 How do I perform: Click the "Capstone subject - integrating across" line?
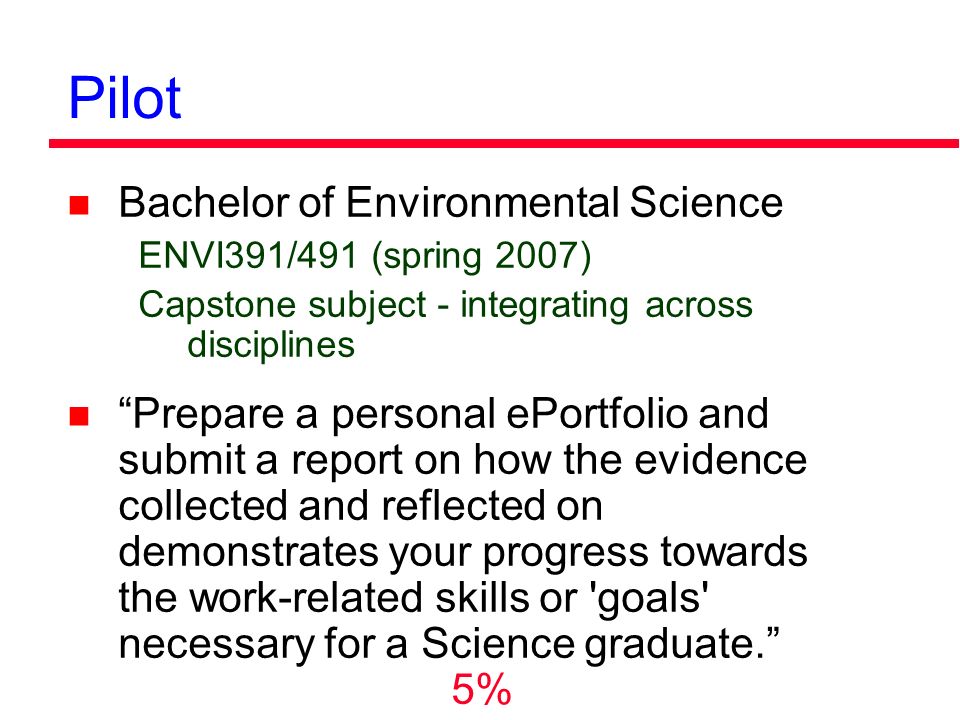pos(446,305)
